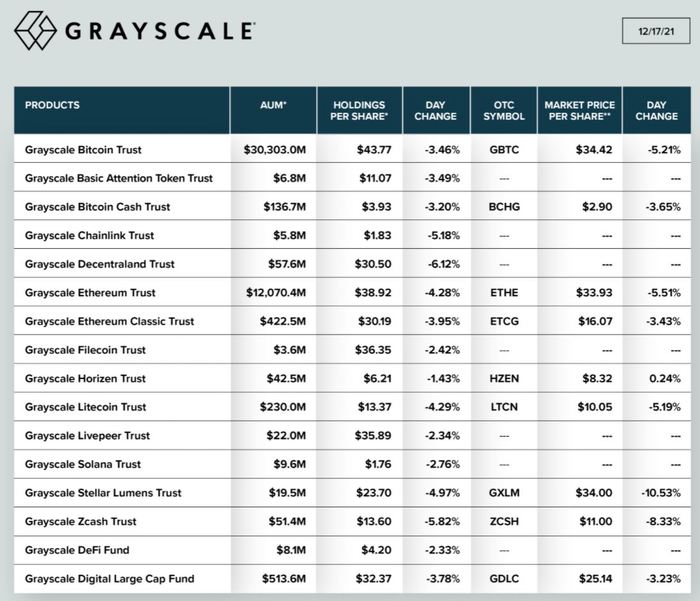Select the GBTC ticker symbol

[x=503, y=150]
